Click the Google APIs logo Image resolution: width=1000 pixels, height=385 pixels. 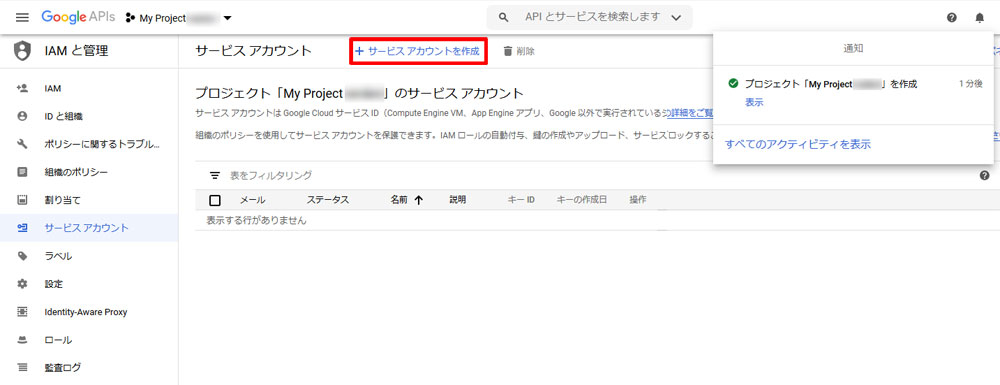tap(78, 17)
